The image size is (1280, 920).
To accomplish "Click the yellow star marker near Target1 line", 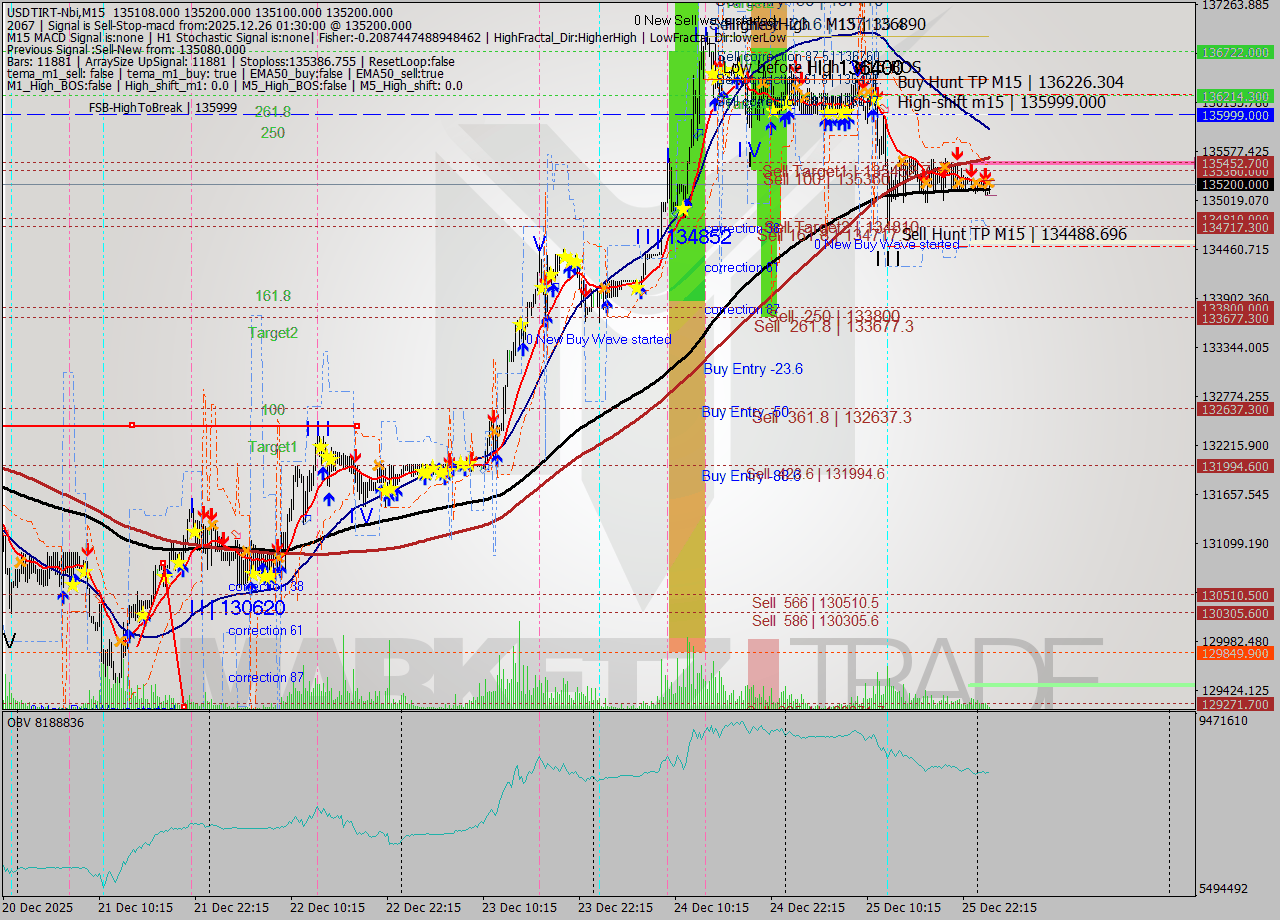I will coord(323,450).
